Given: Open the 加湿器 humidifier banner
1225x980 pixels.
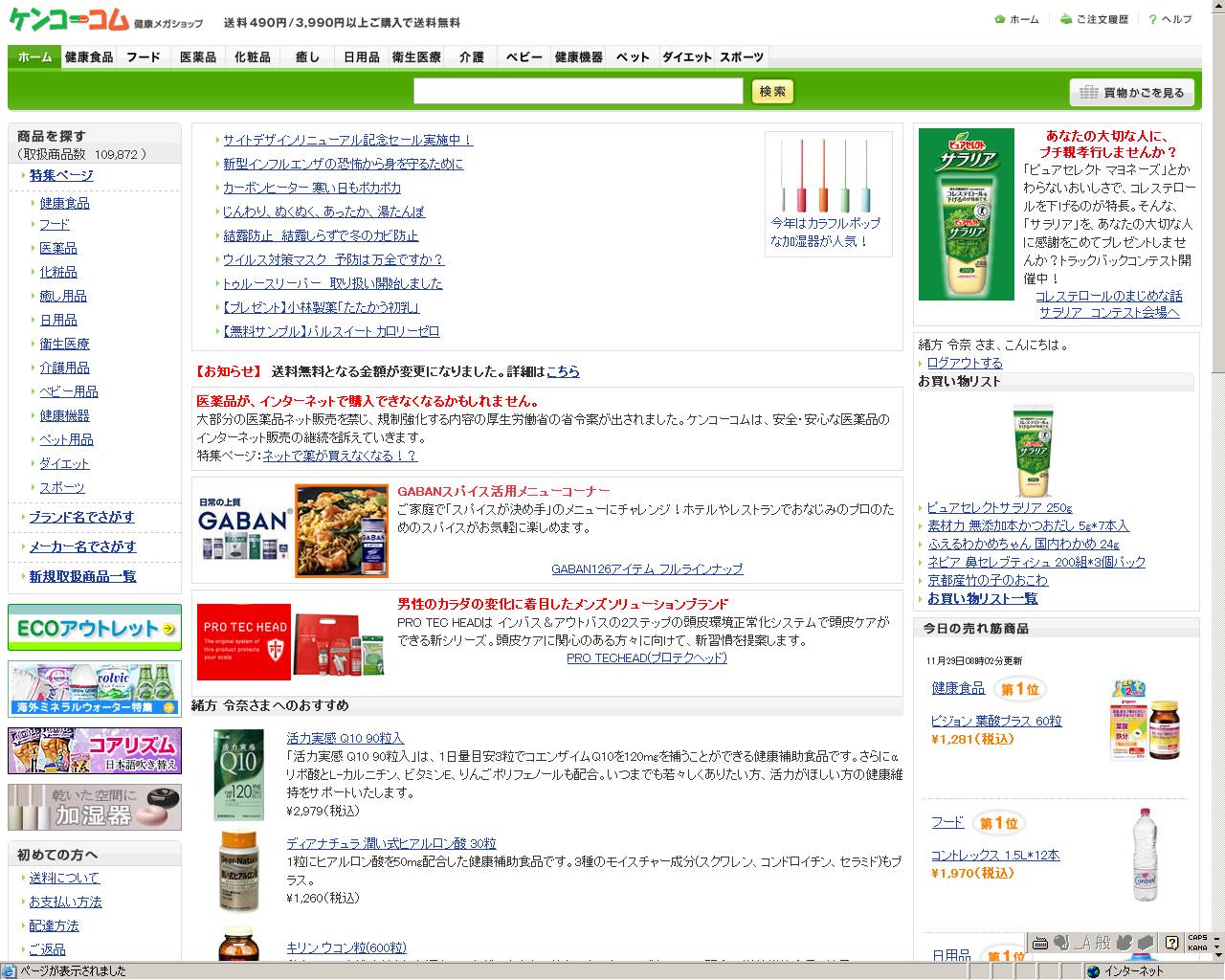Looking at the screenshot, I should 95,807.
